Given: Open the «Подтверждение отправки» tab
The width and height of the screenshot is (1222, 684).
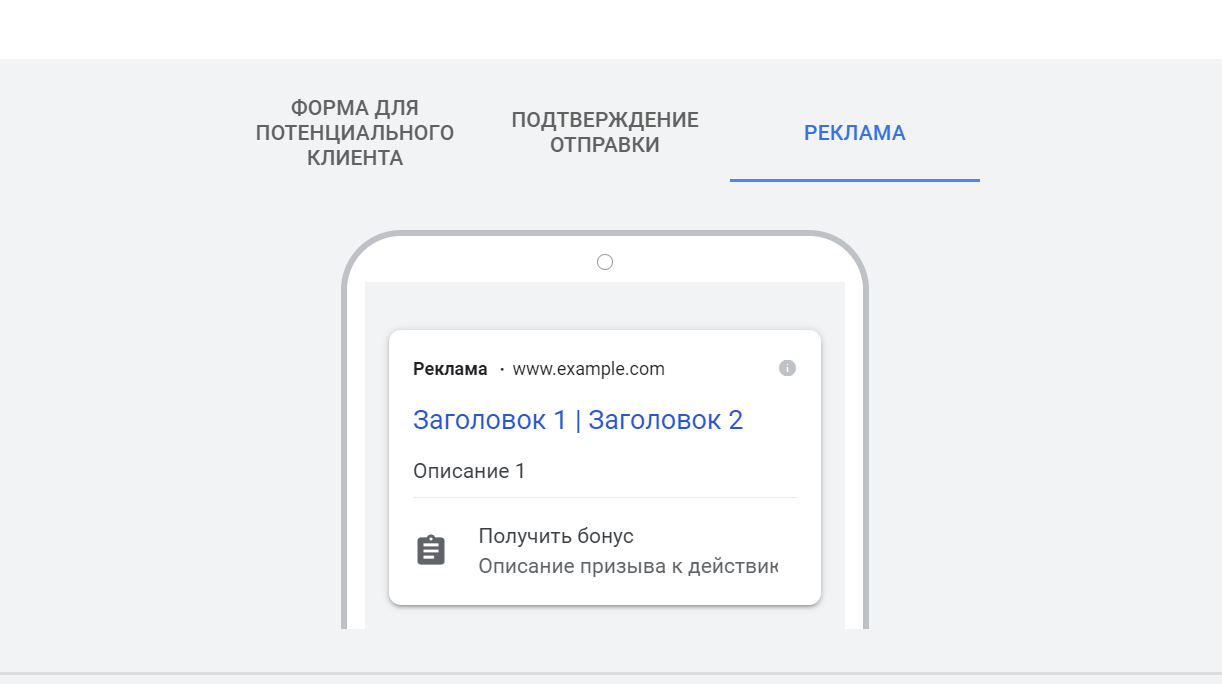Looking at the screenshot, I should coord(605,133).
